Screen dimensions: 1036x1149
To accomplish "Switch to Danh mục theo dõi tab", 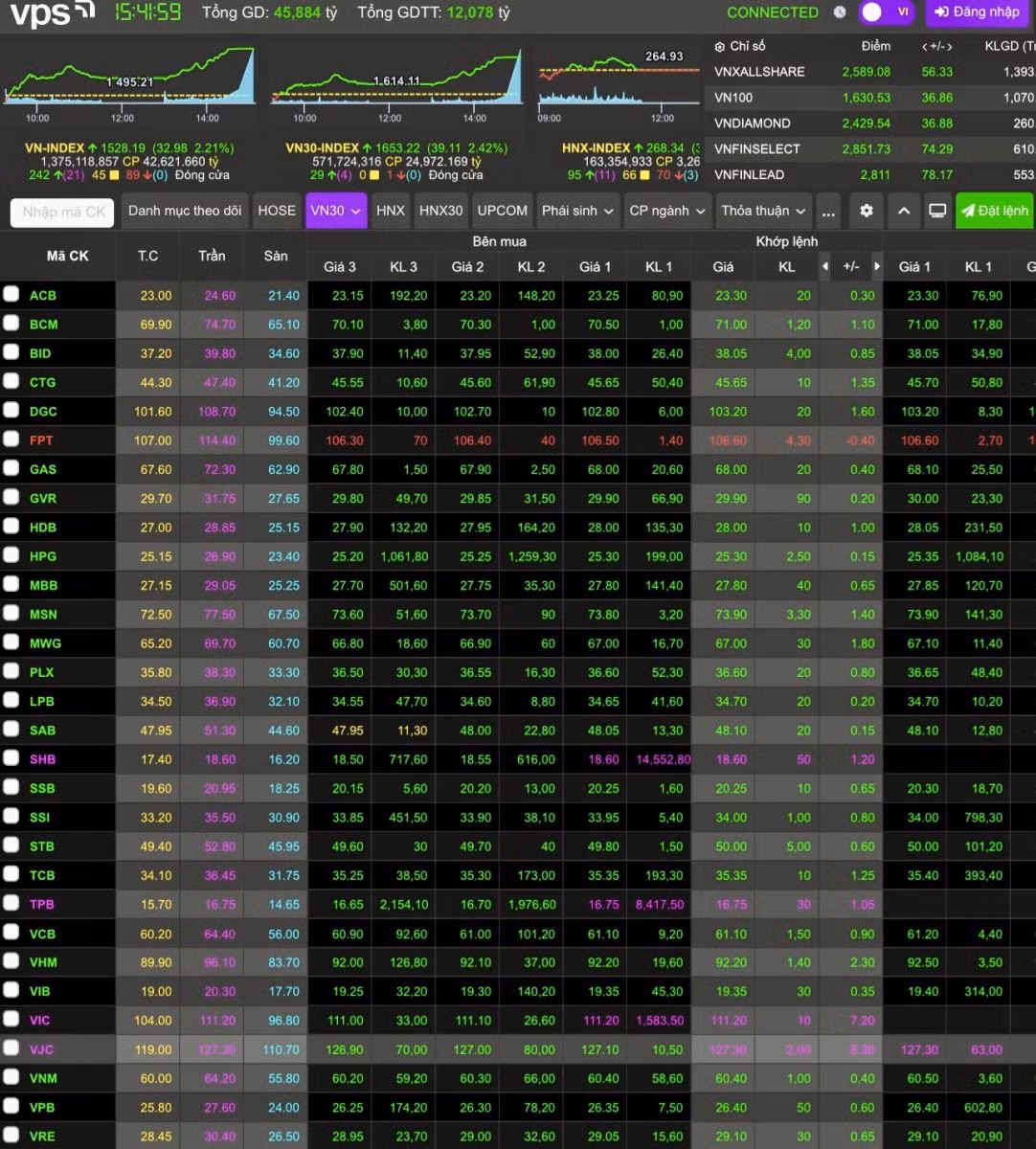I will [x=185, y=211].
